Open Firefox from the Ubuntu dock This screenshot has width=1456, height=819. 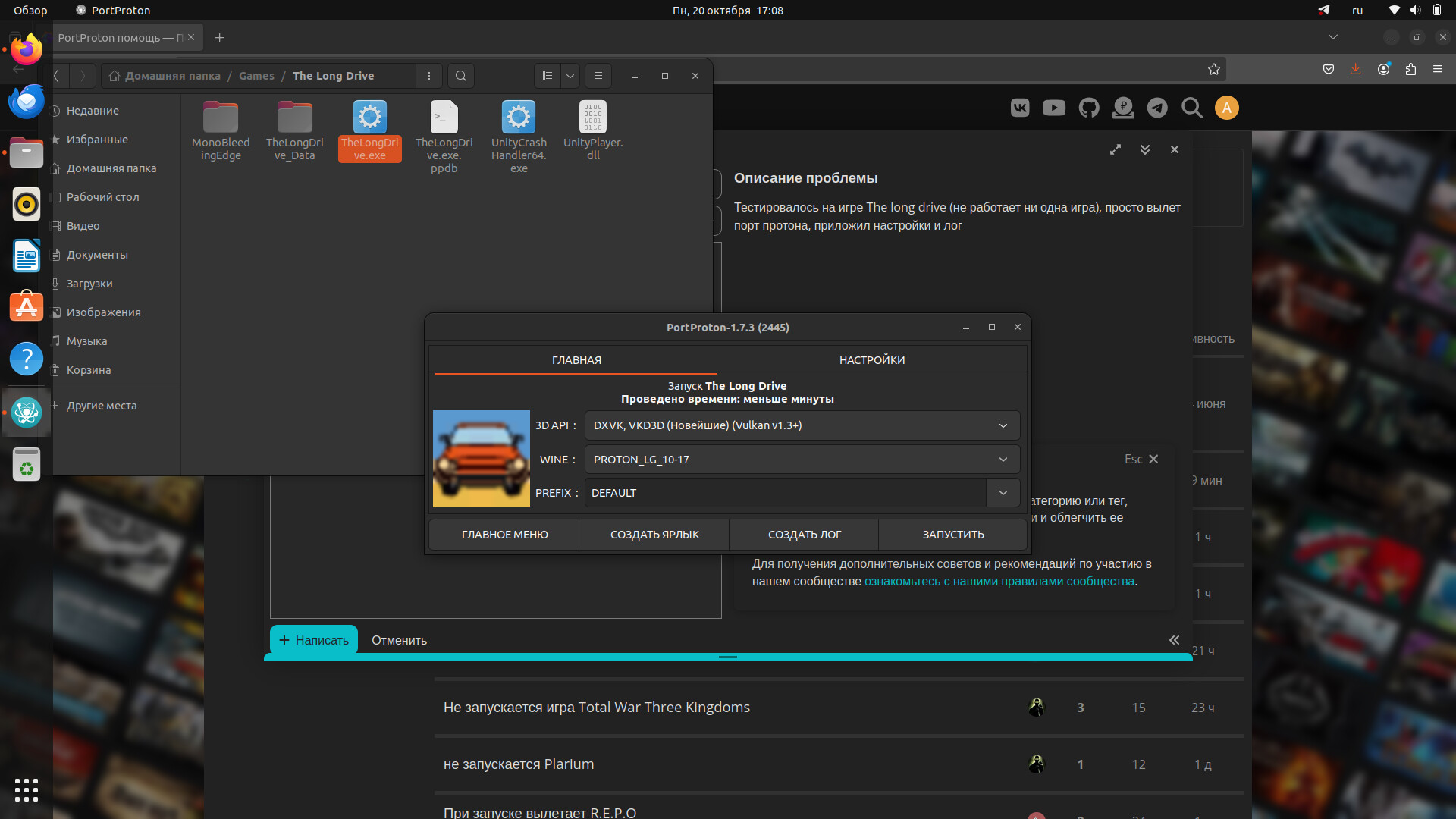(x=27, y=50)
